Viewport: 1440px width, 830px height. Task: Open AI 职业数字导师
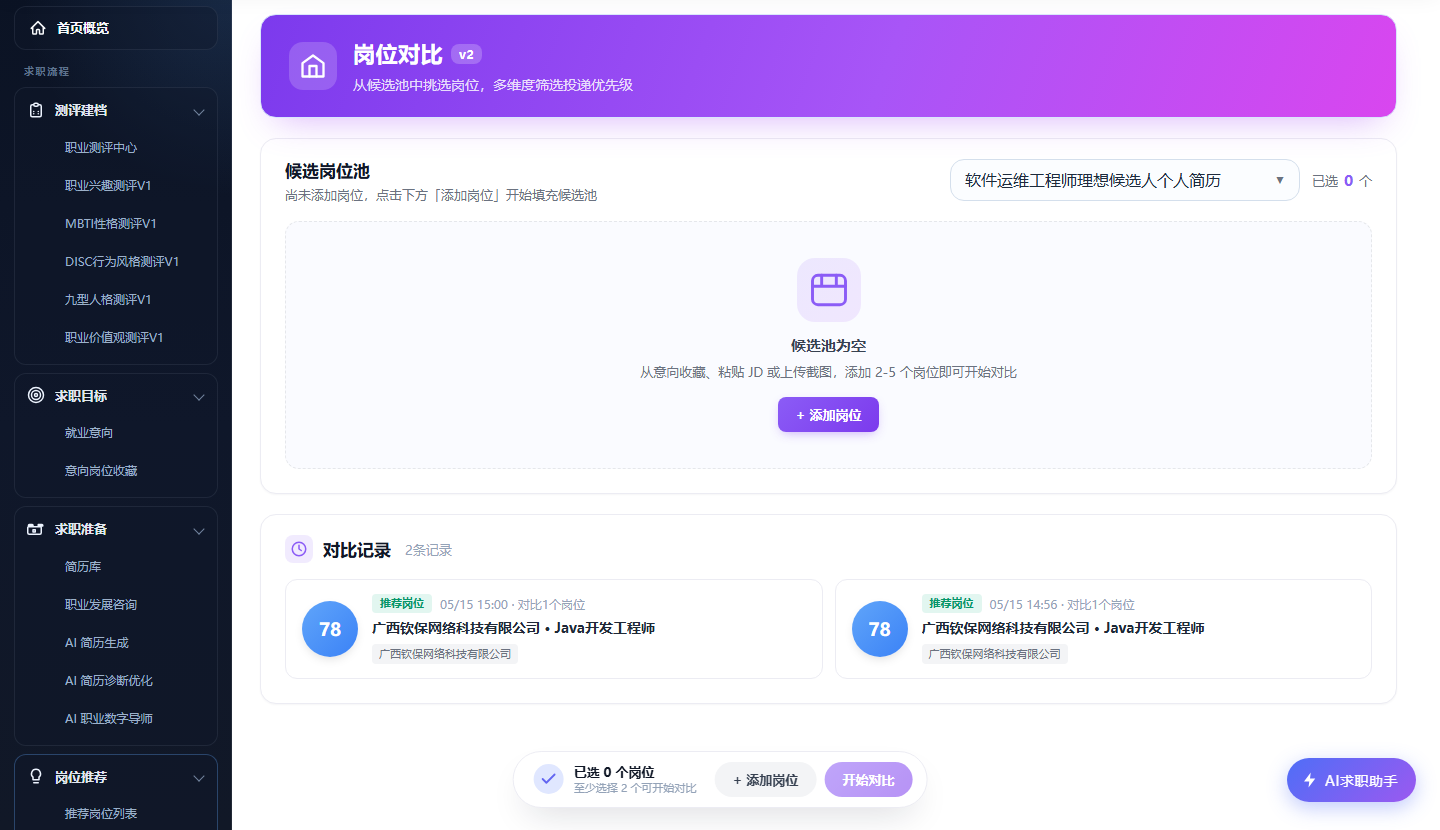click(109, 719)
